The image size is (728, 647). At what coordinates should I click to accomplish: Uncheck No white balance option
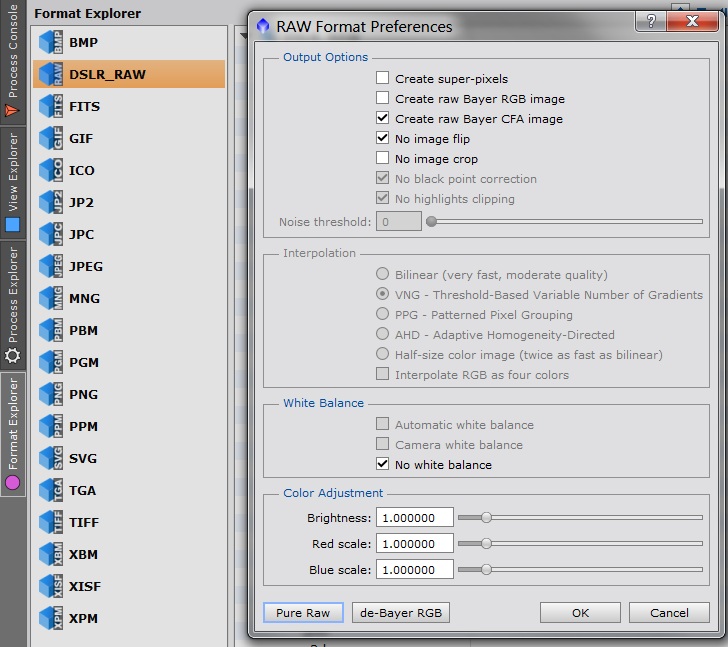(382, 464)
